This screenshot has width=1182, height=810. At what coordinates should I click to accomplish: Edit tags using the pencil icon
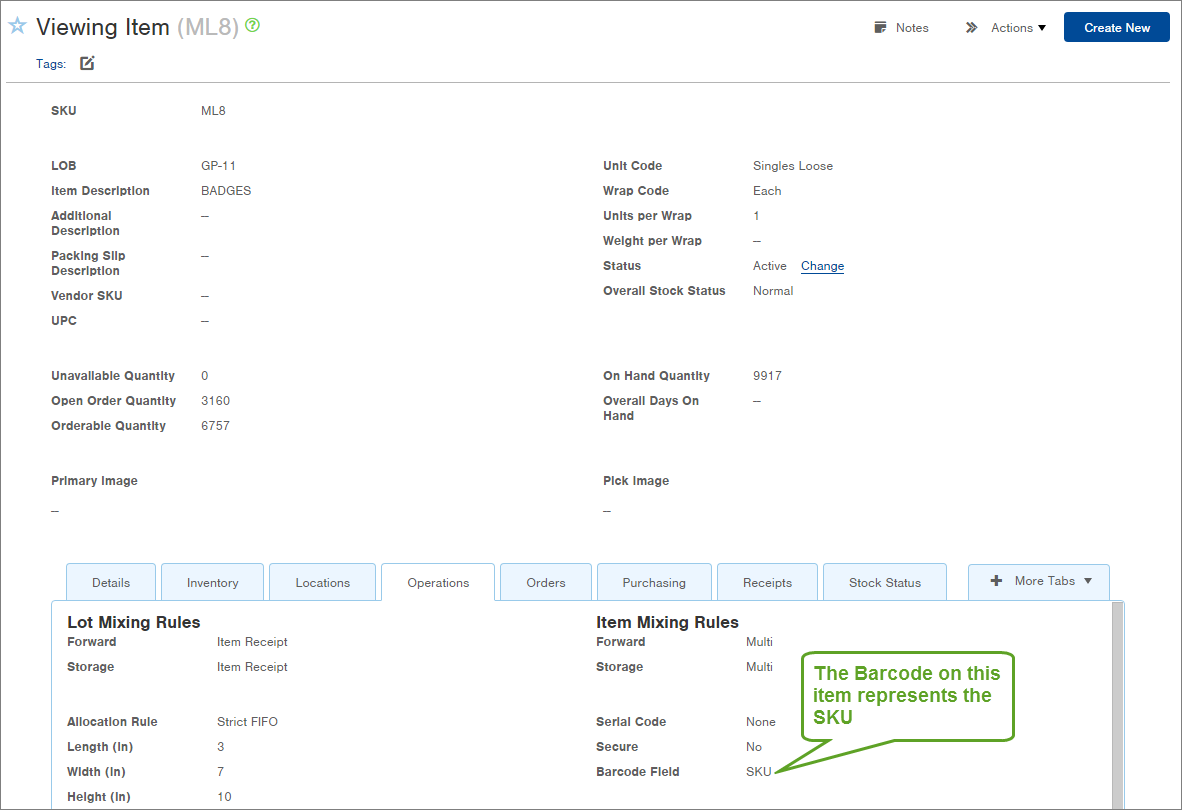point(87,63)
